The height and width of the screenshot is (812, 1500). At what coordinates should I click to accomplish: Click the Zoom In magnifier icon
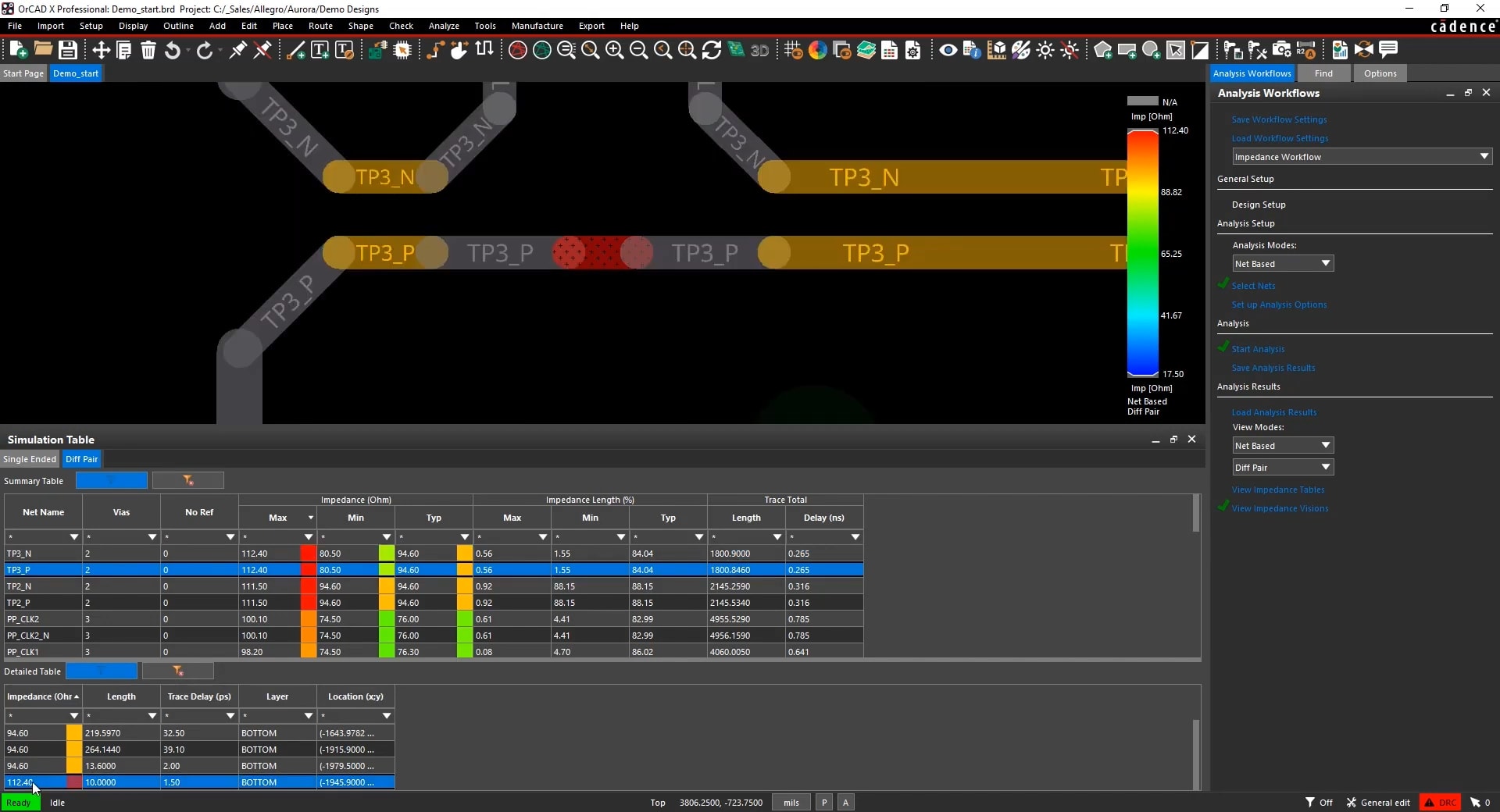614,51
